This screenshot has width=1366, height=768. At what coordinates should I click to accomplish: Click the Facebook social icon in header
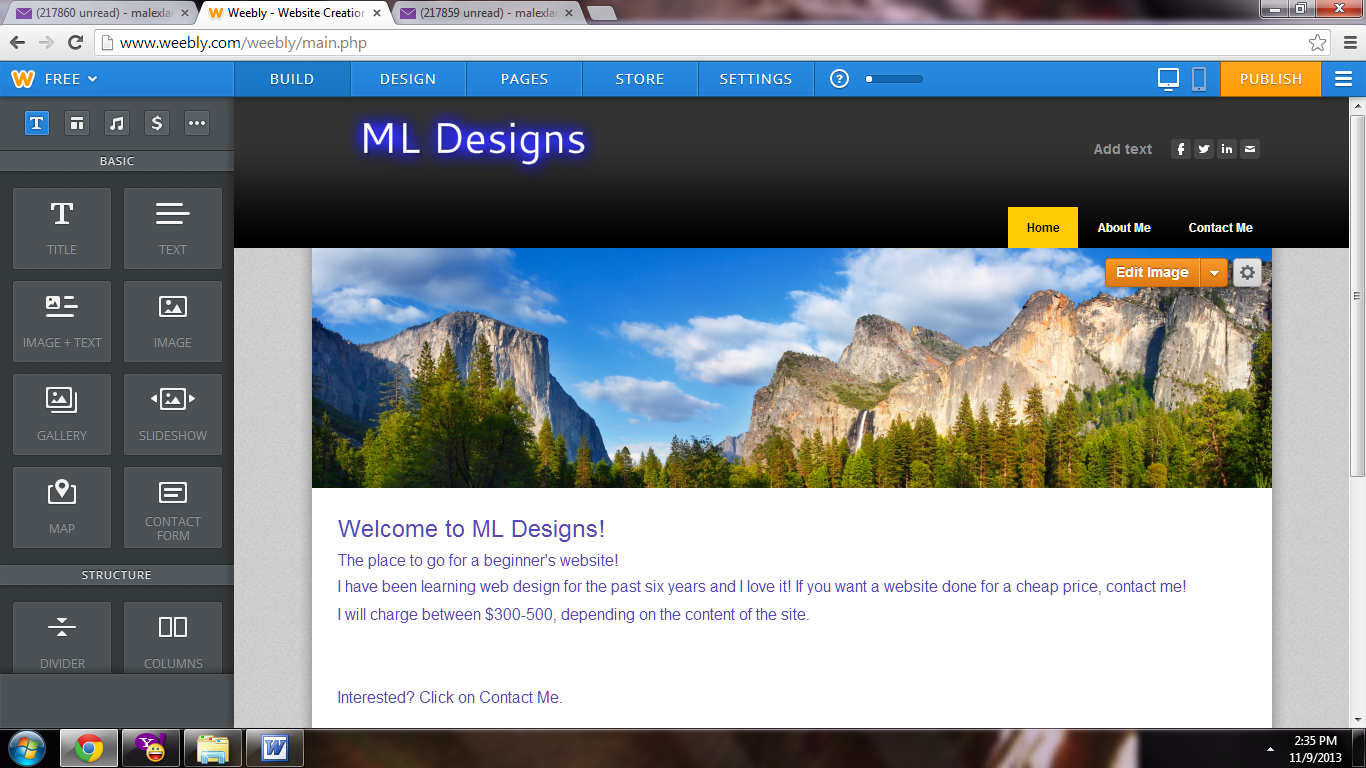[x=1181, y=149]
